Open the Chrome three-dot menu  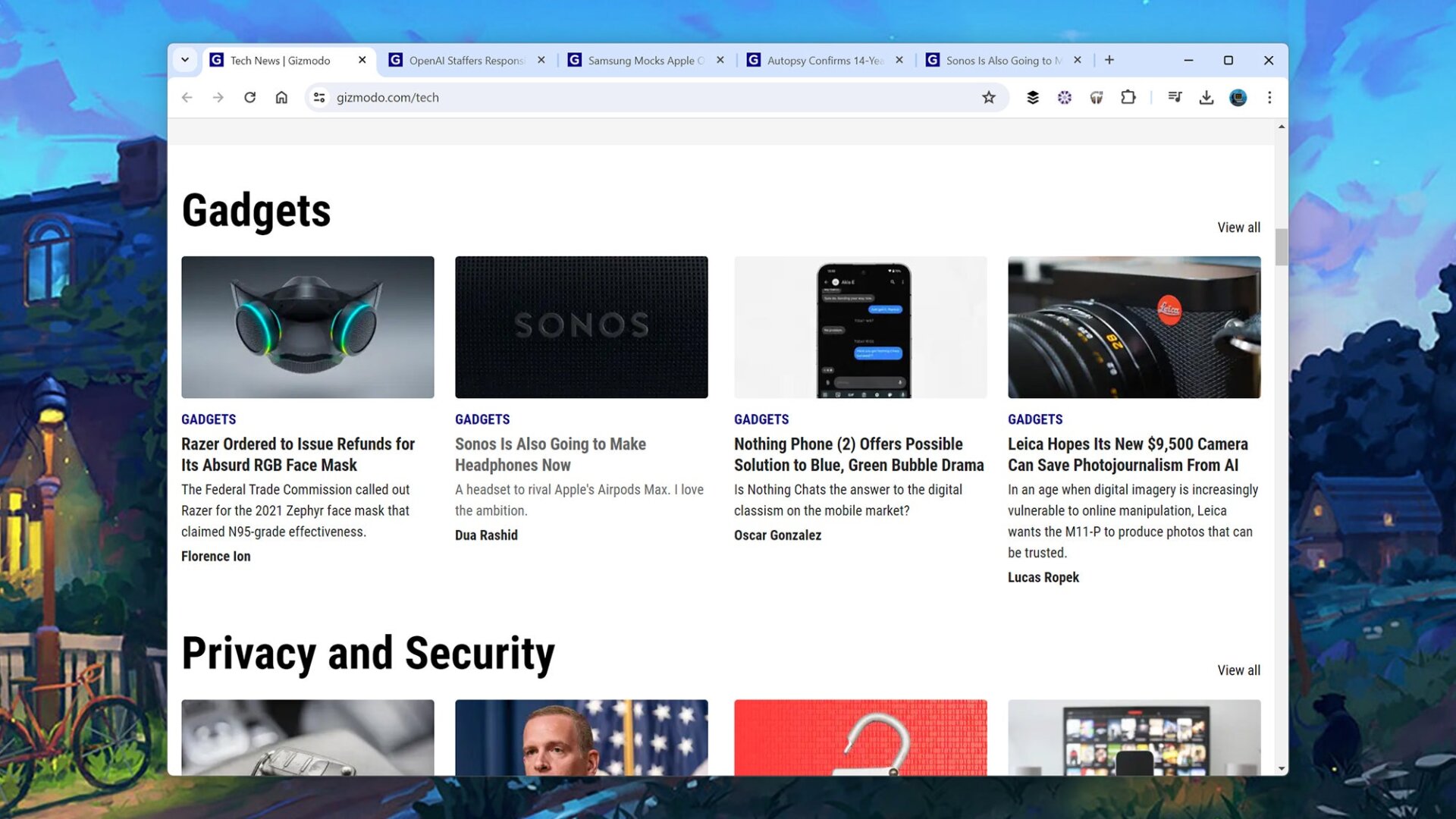click(1269, 97)
